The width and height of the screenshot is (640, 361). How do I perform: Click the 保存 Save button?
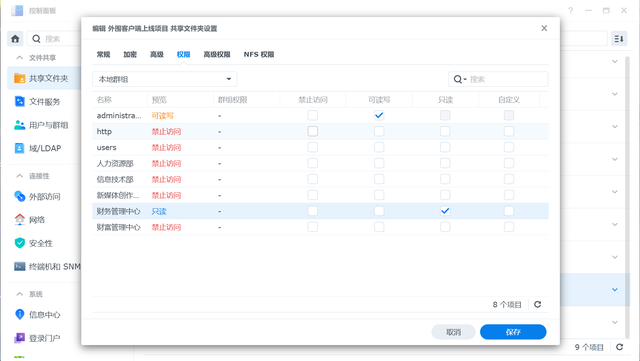pyautogui.click(x=513, y=332)
